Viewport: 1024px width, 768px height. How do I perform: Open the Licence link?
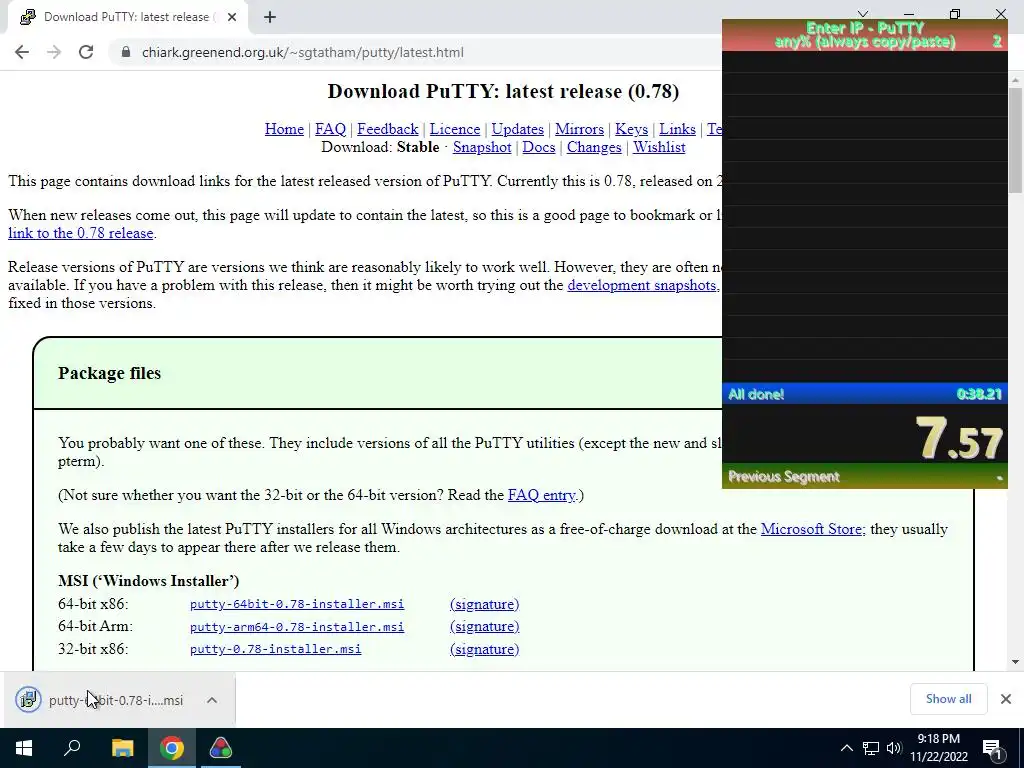point(455,129)
